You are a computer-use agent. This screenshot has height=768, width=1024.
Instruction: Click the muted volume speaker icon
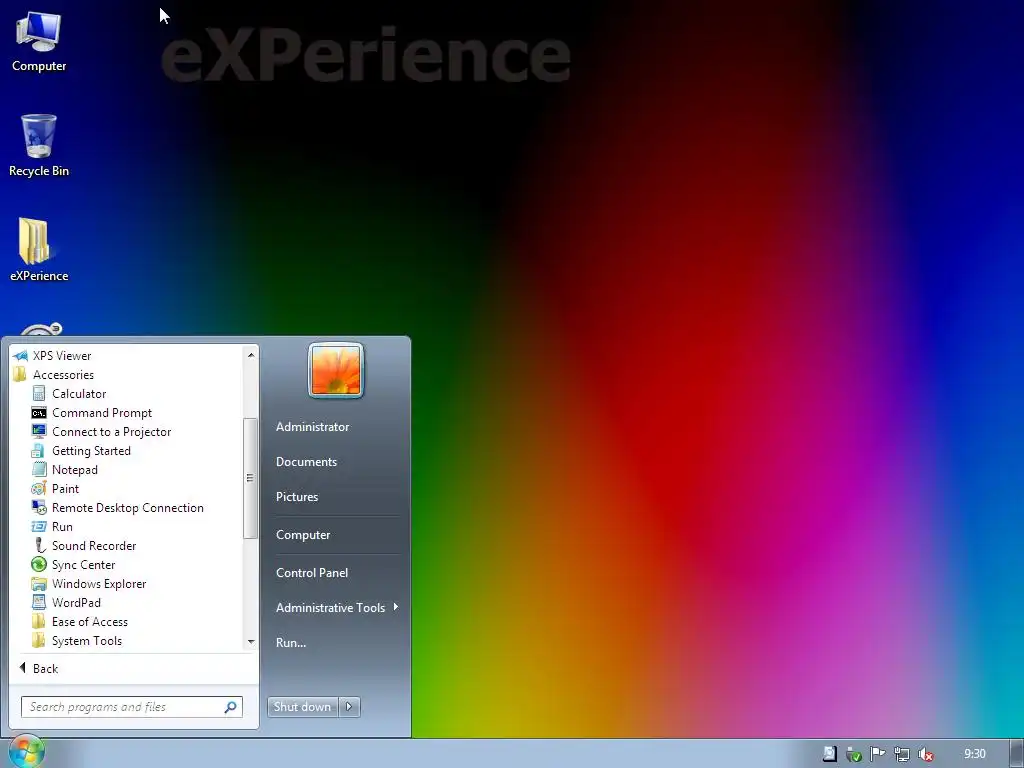(925, 754)
